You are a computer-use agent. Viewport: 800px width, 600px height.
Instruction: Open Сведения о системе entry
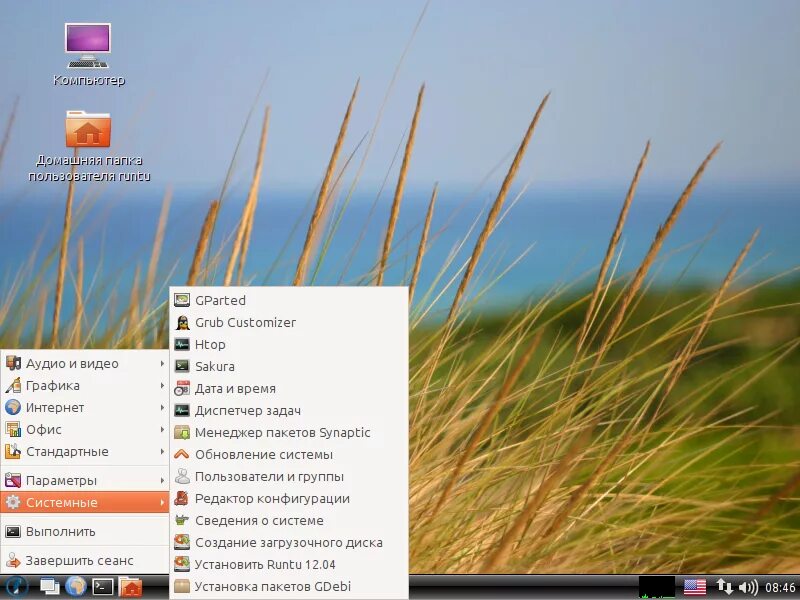(x=289, y=520)
